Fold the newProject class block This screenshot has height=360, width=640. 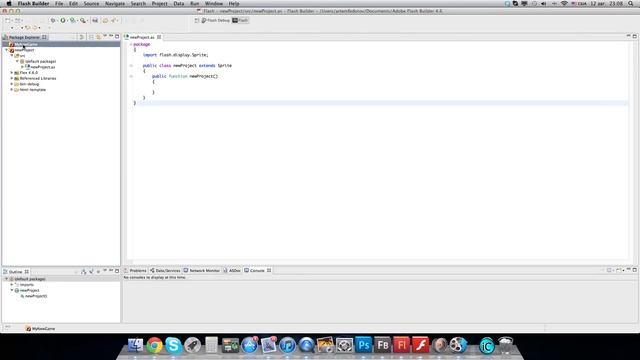tap(131, 65)
